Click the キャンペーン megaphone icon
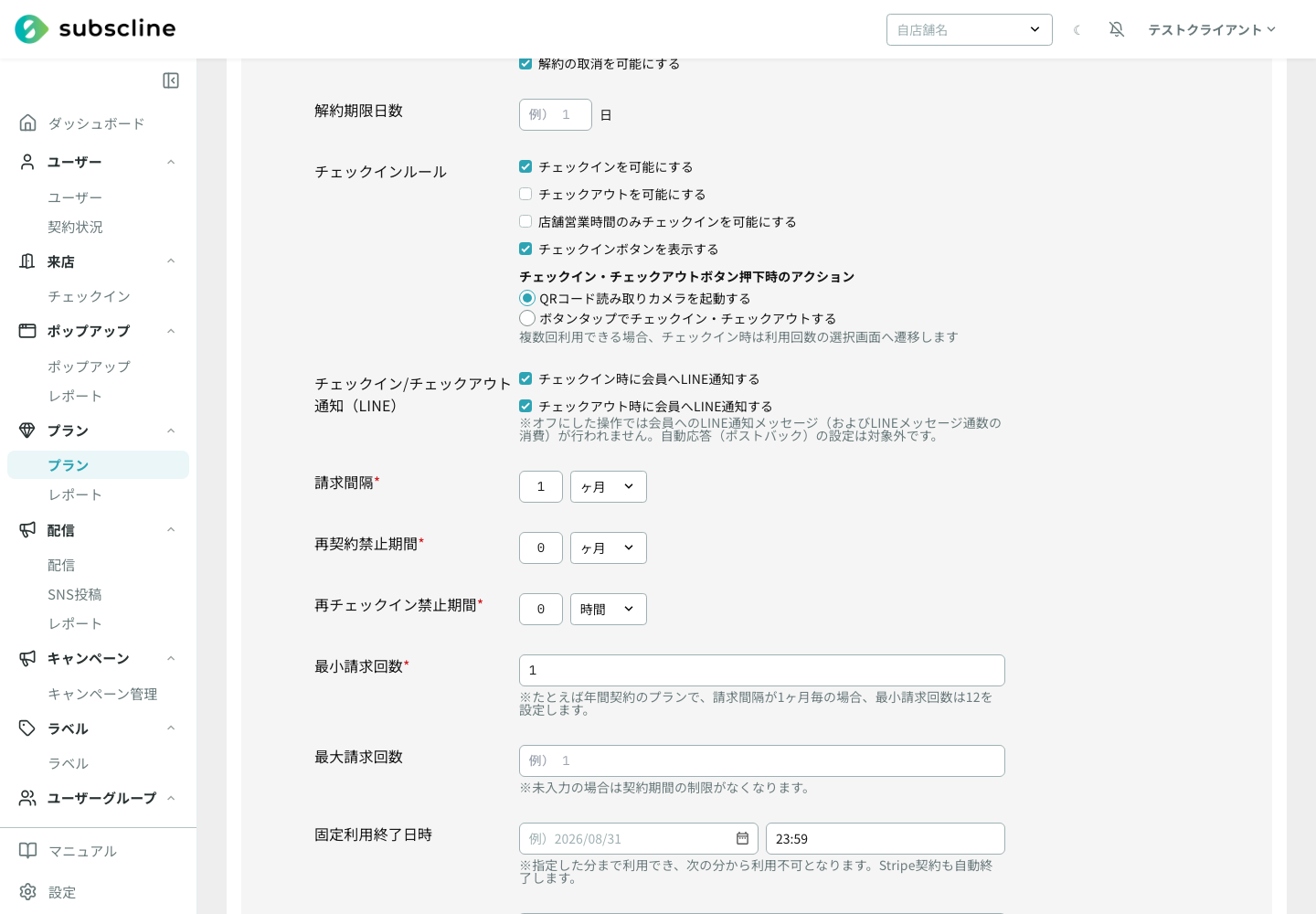This screenshot has width=1316, height=914. tap(28, 658)
